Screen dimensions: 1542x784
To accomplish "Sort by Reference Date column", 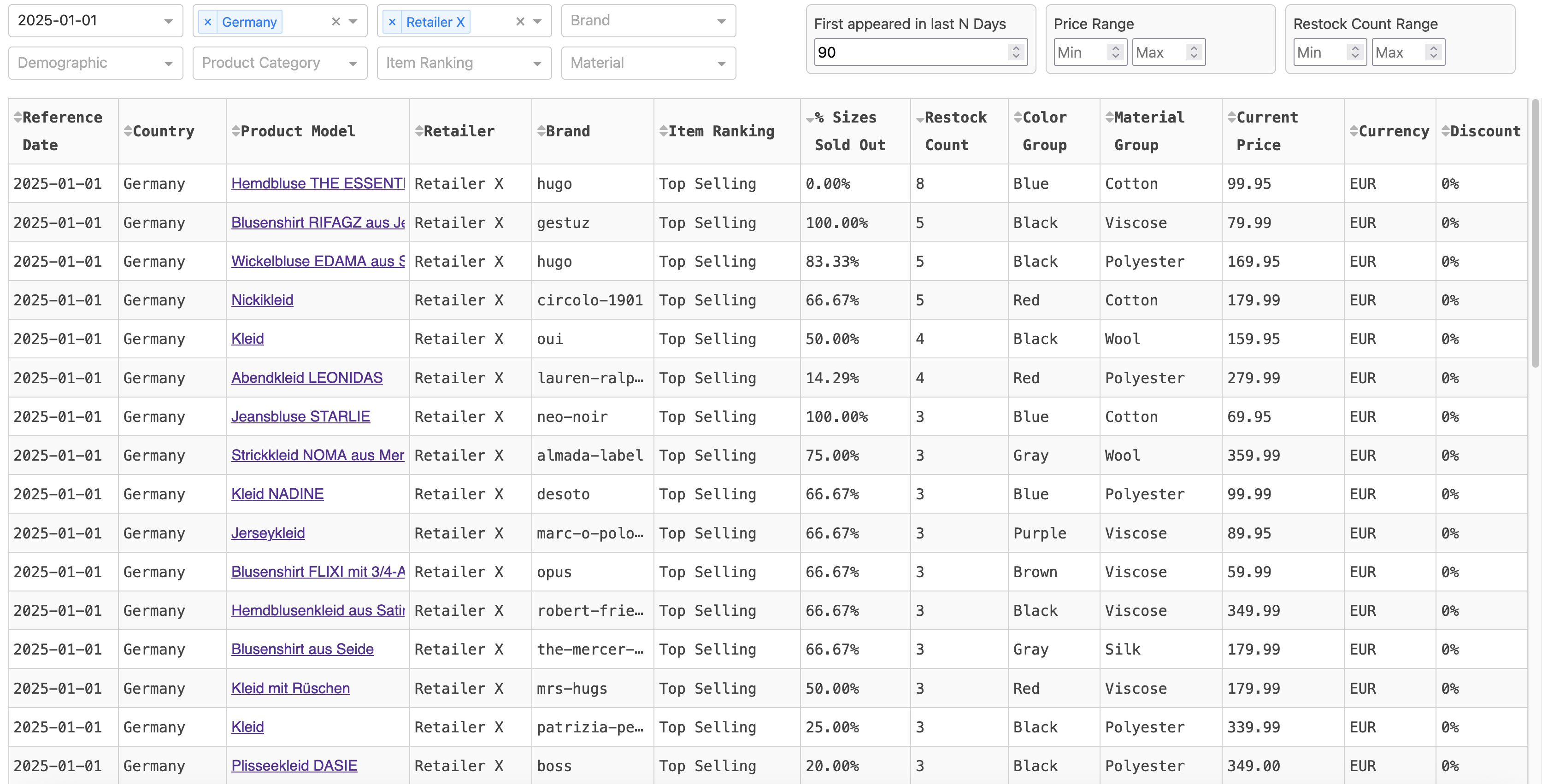I will (x=18, y=117).
